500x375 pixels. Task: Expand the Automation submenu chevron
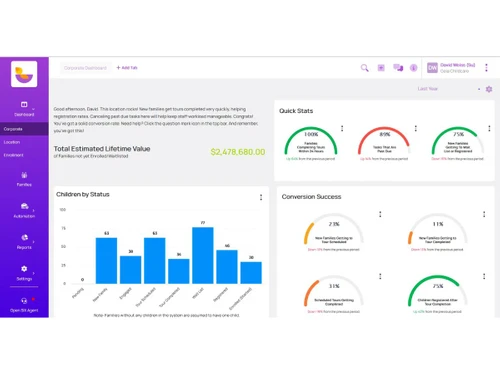[34, 211]
